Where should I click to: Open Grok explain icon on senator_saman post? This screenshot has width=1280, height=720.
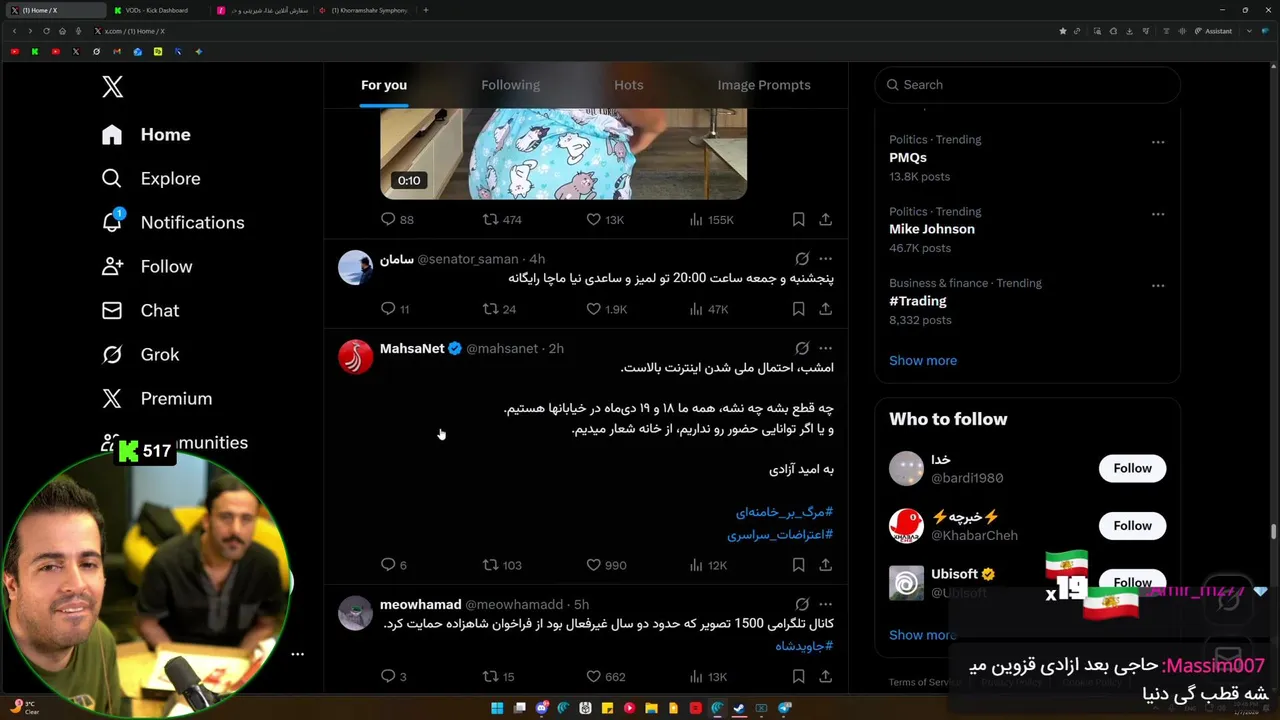click(x=802, y=259)
